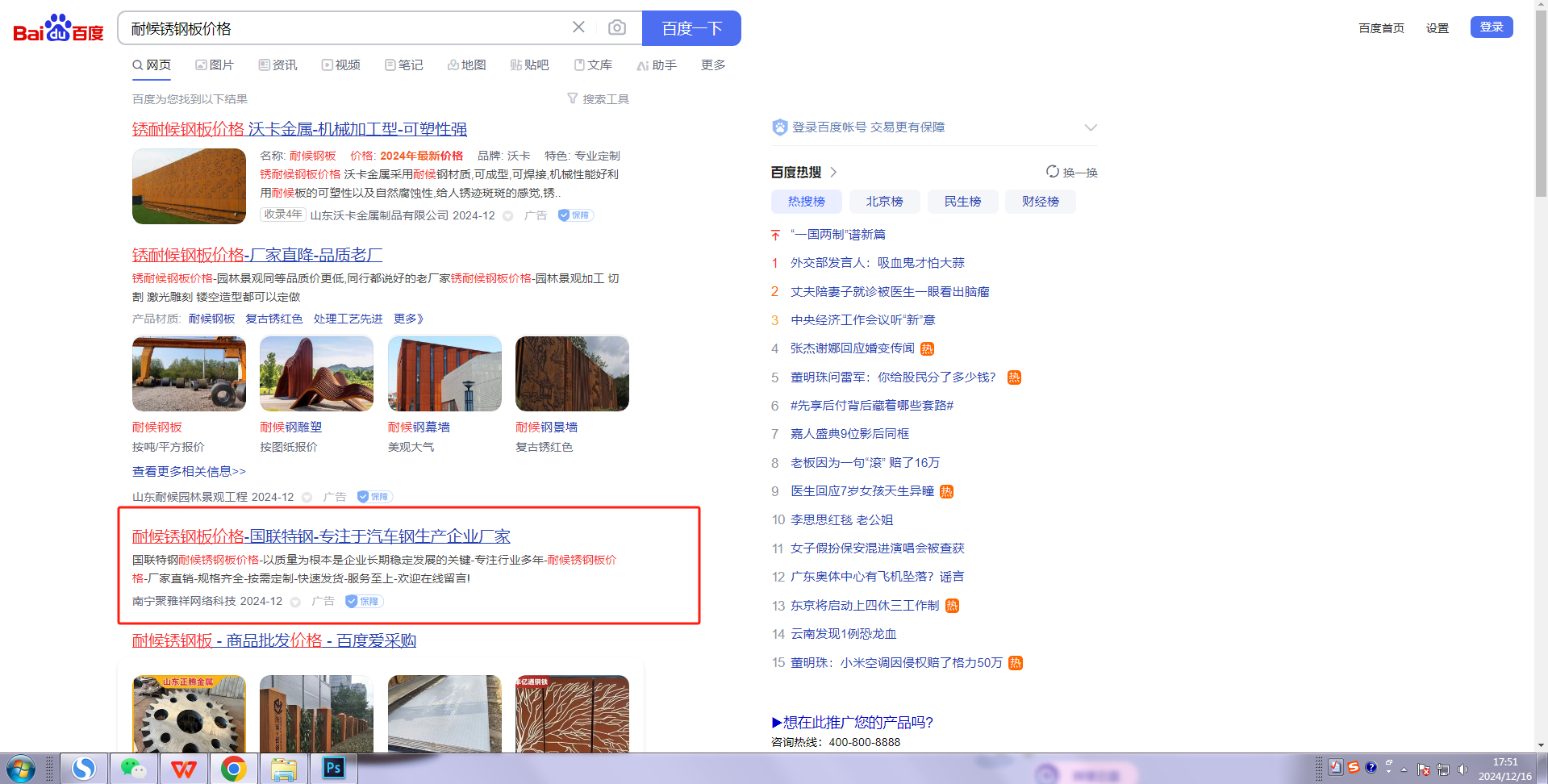Open Sogou browser from the taskbar
The width and height of the screenshot is (1548, 784).
tap(84, 769)
